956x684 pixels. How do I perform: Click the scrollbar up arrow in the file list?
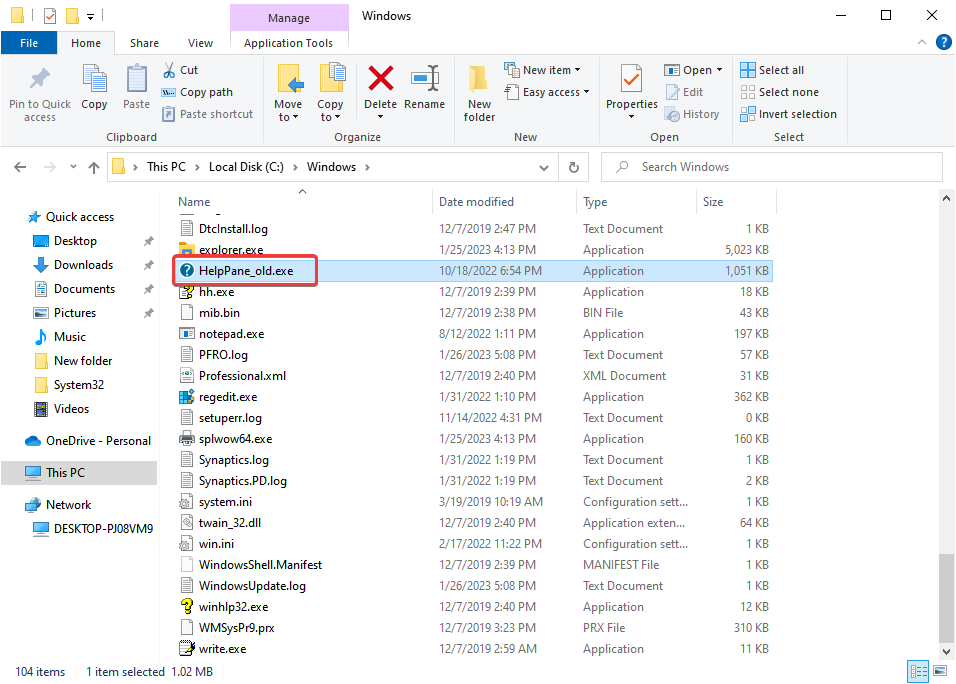946,198
